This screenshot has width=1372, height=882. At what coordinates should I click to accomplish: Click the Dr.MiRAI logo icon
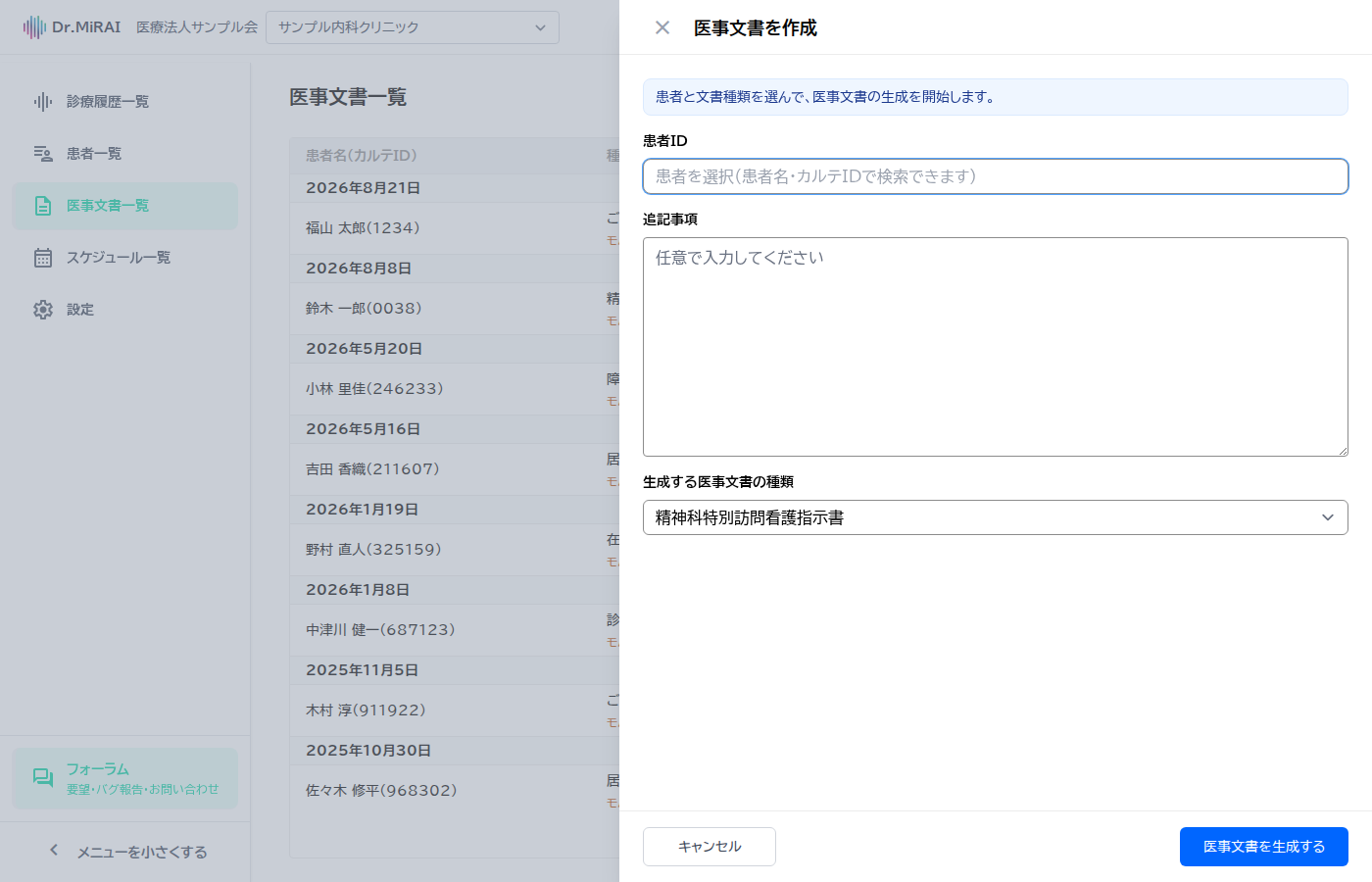(x=34, y=27)
